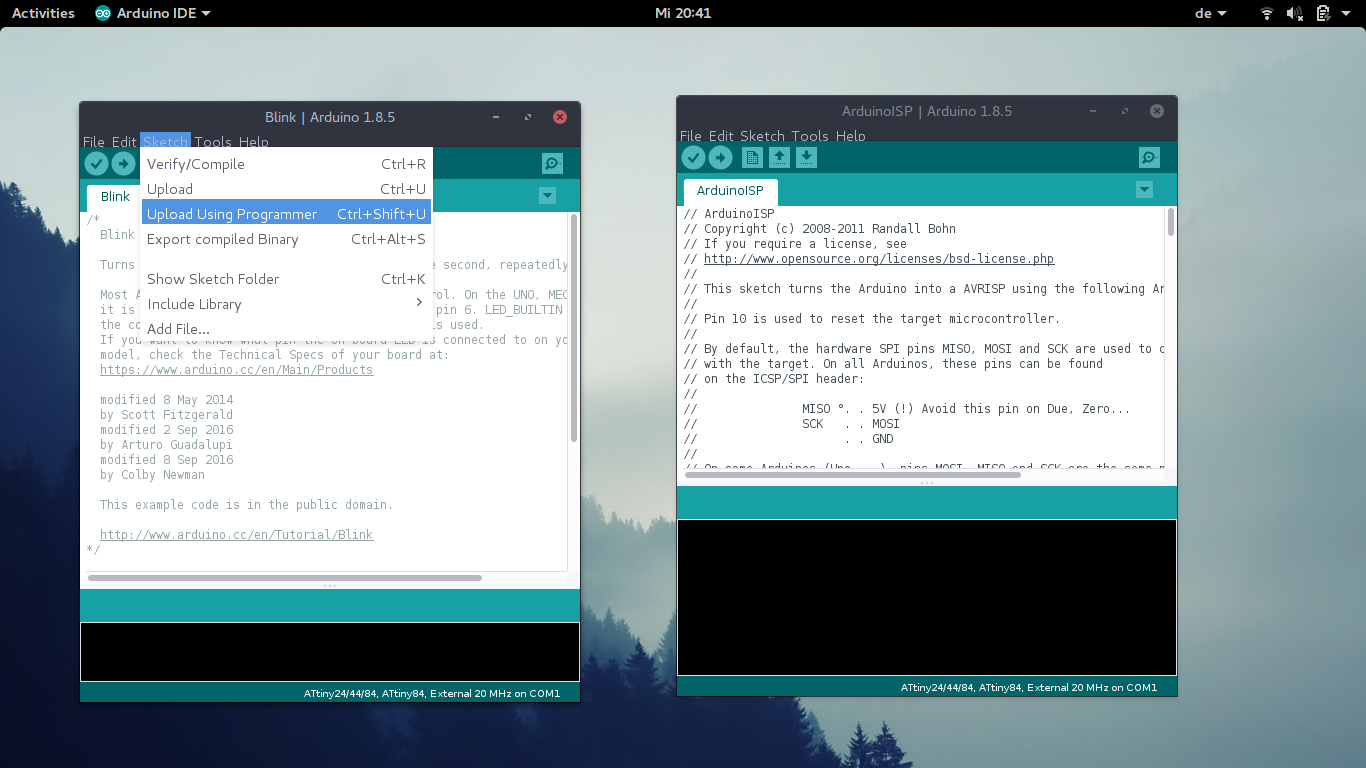
Task: Choose Verify/Compile from the Sketch menu
Action: [286, 164]
